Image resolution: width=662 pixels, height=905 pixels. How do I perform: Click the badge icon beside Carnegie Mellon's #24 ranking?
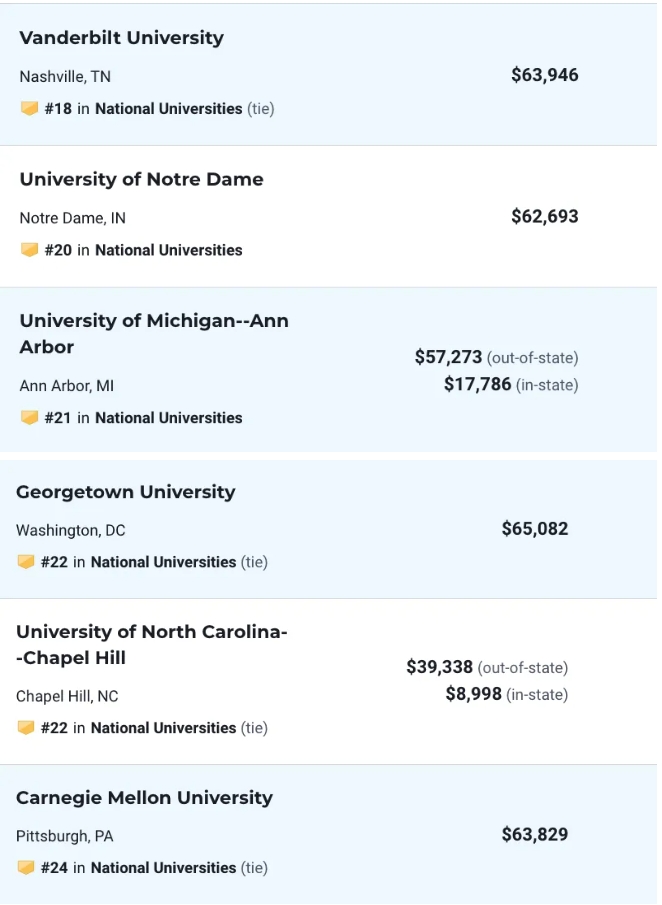tap(26, 868)
